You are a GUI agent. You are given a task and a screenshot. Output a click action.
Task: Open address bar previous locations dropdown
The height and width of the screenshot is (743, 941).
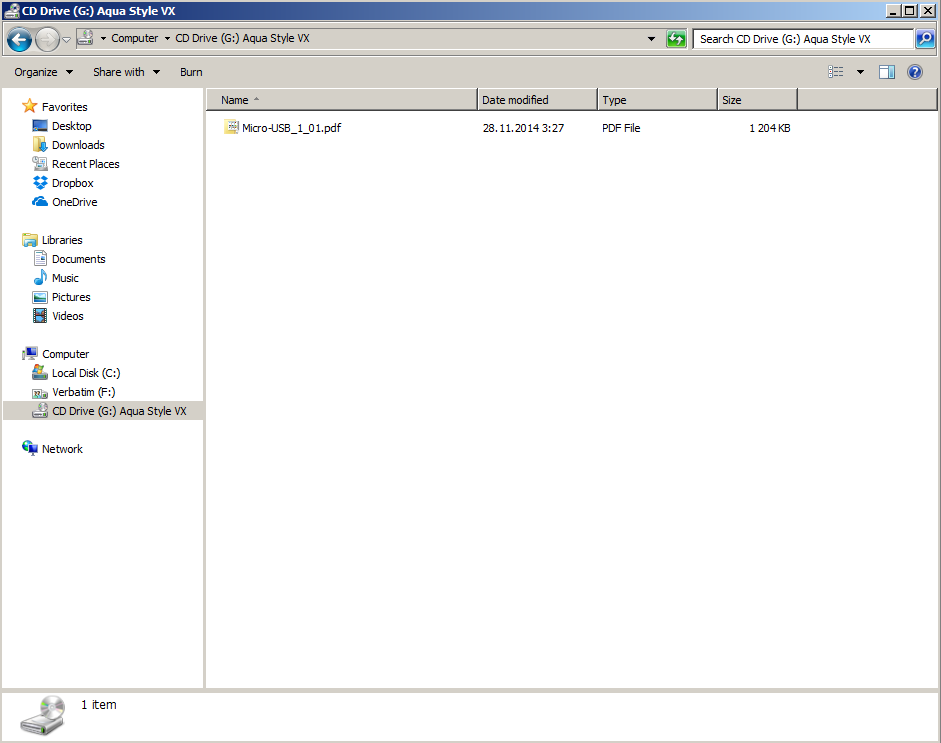coord(651,39)
